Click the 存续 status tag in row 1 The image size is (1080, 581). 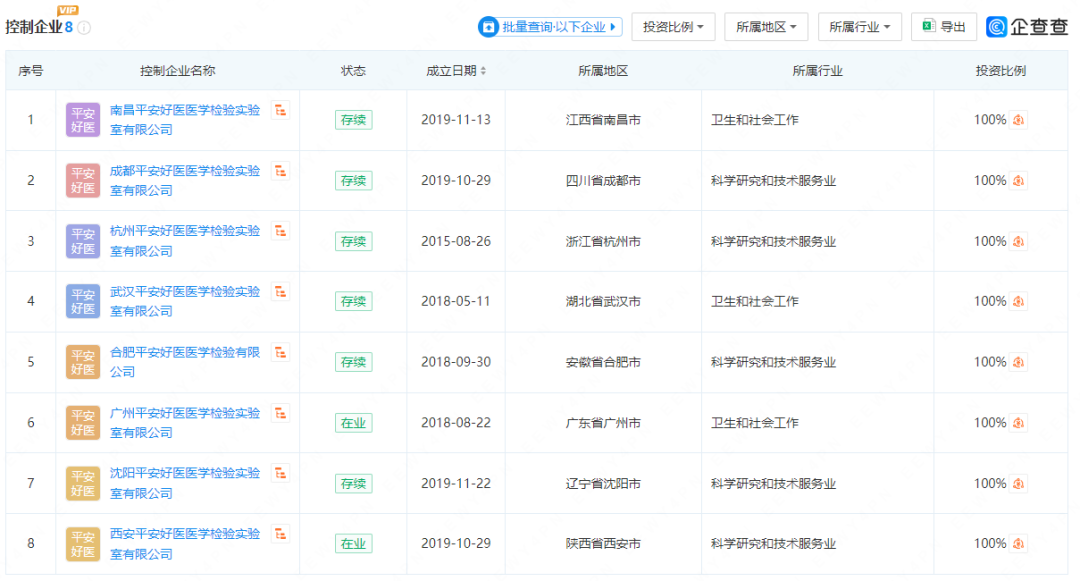click(353, 120)
